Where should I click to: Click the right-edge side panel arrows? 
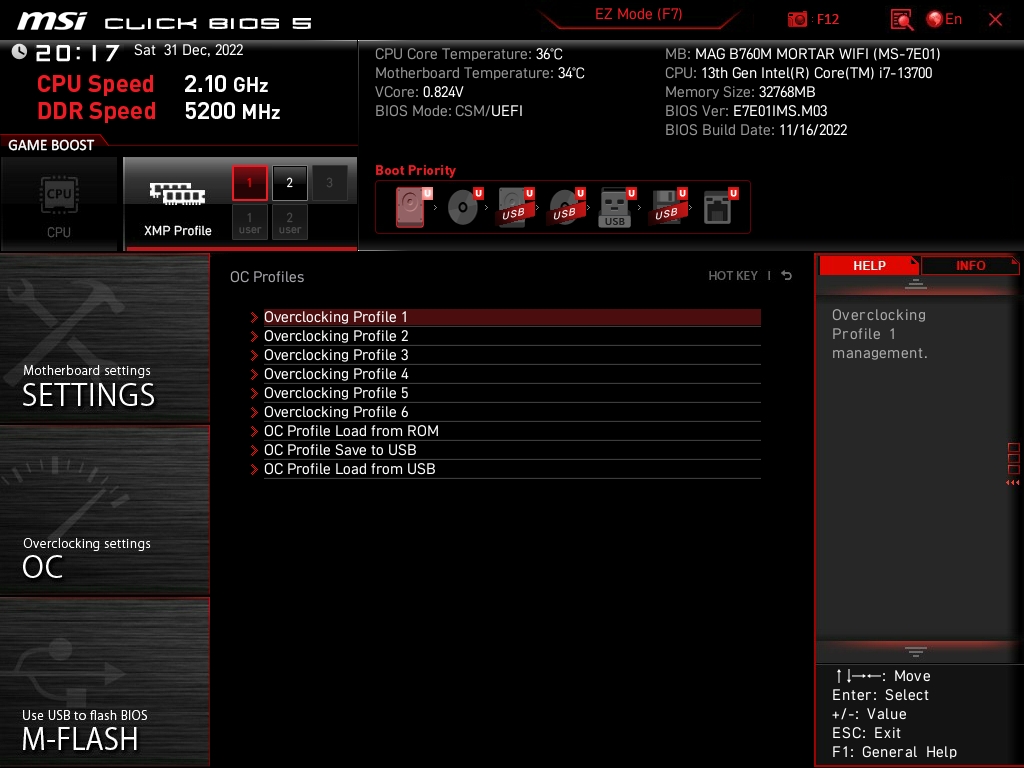coord(1013,483)
